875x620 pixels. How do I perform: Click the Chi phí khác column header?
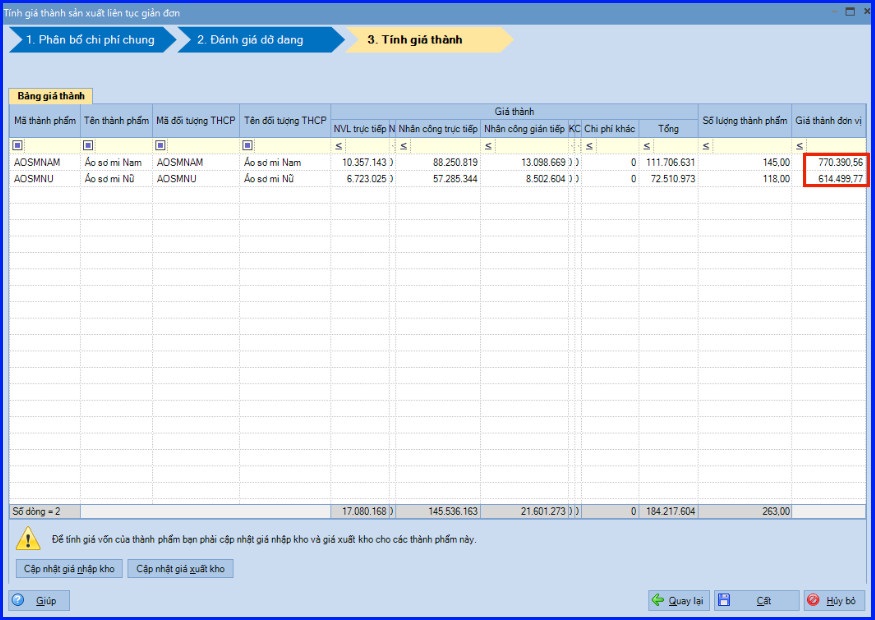point(610,129)
